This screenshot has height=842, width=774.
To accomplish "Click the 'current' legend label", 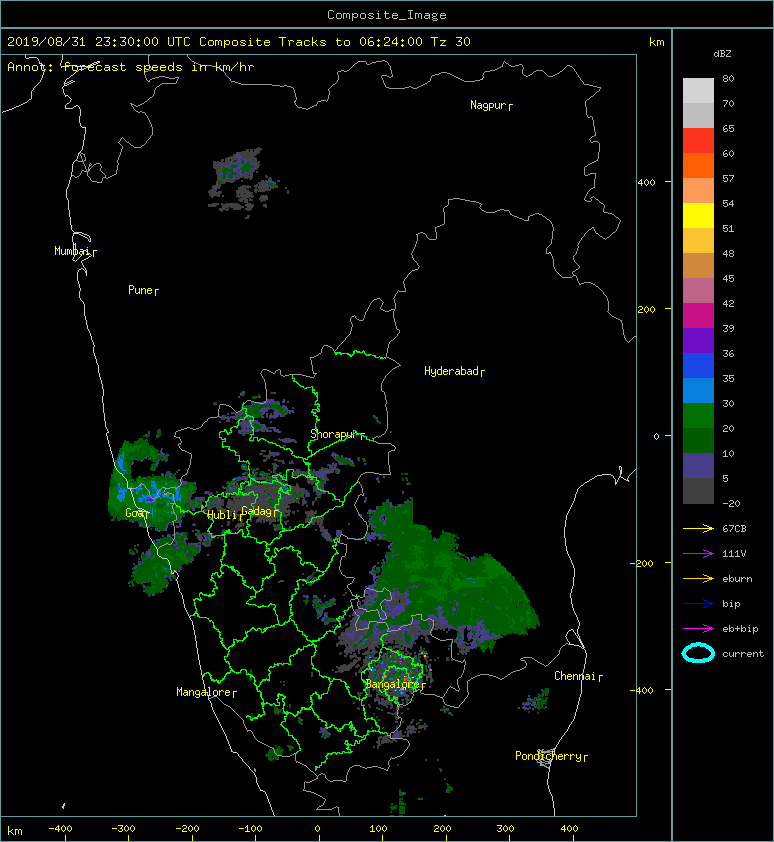I will (x=743, y=654).
